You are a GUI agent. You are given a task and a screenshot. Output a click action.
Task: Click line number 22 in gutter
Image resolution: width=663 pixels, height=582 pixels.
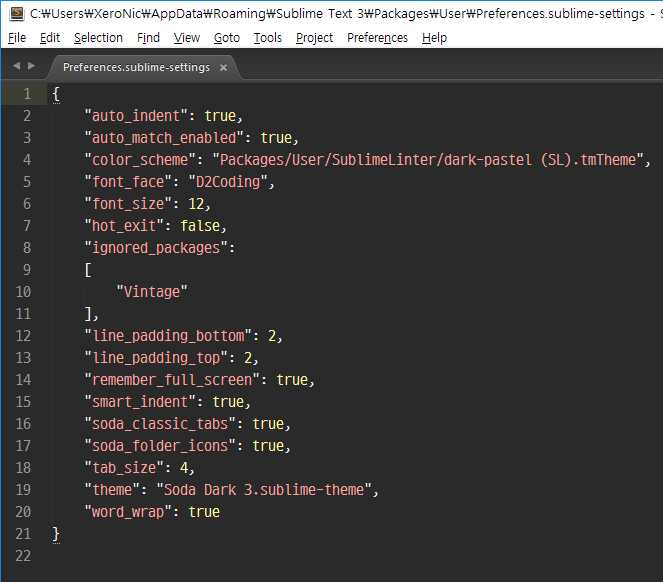click(23, 556)
